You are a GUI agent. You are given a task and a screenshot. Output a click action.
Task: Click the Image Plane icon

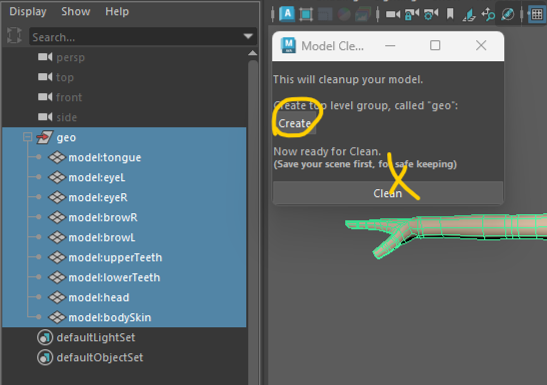point(469,15)
